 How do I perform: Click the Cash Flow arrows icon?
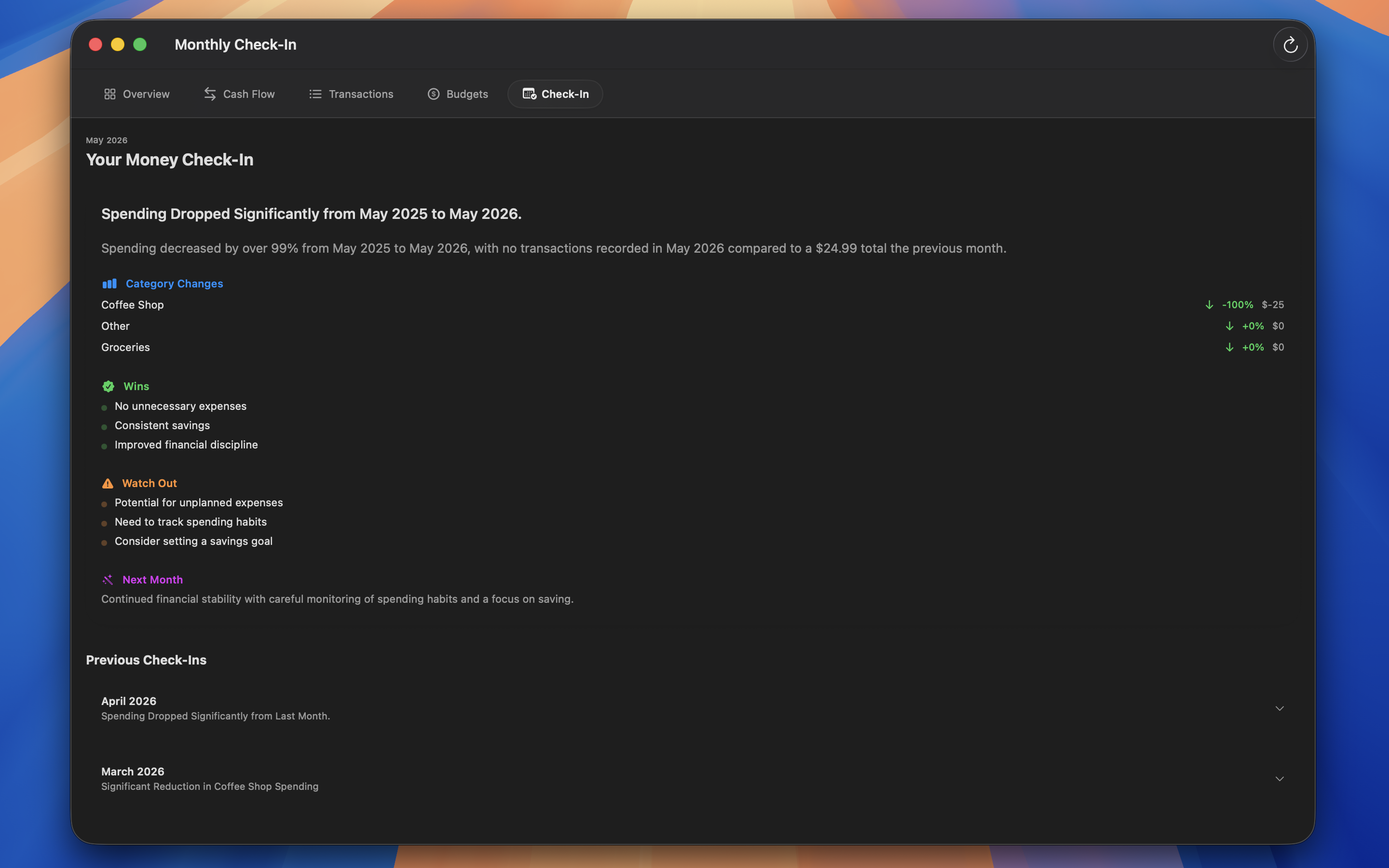click(210, 94)
